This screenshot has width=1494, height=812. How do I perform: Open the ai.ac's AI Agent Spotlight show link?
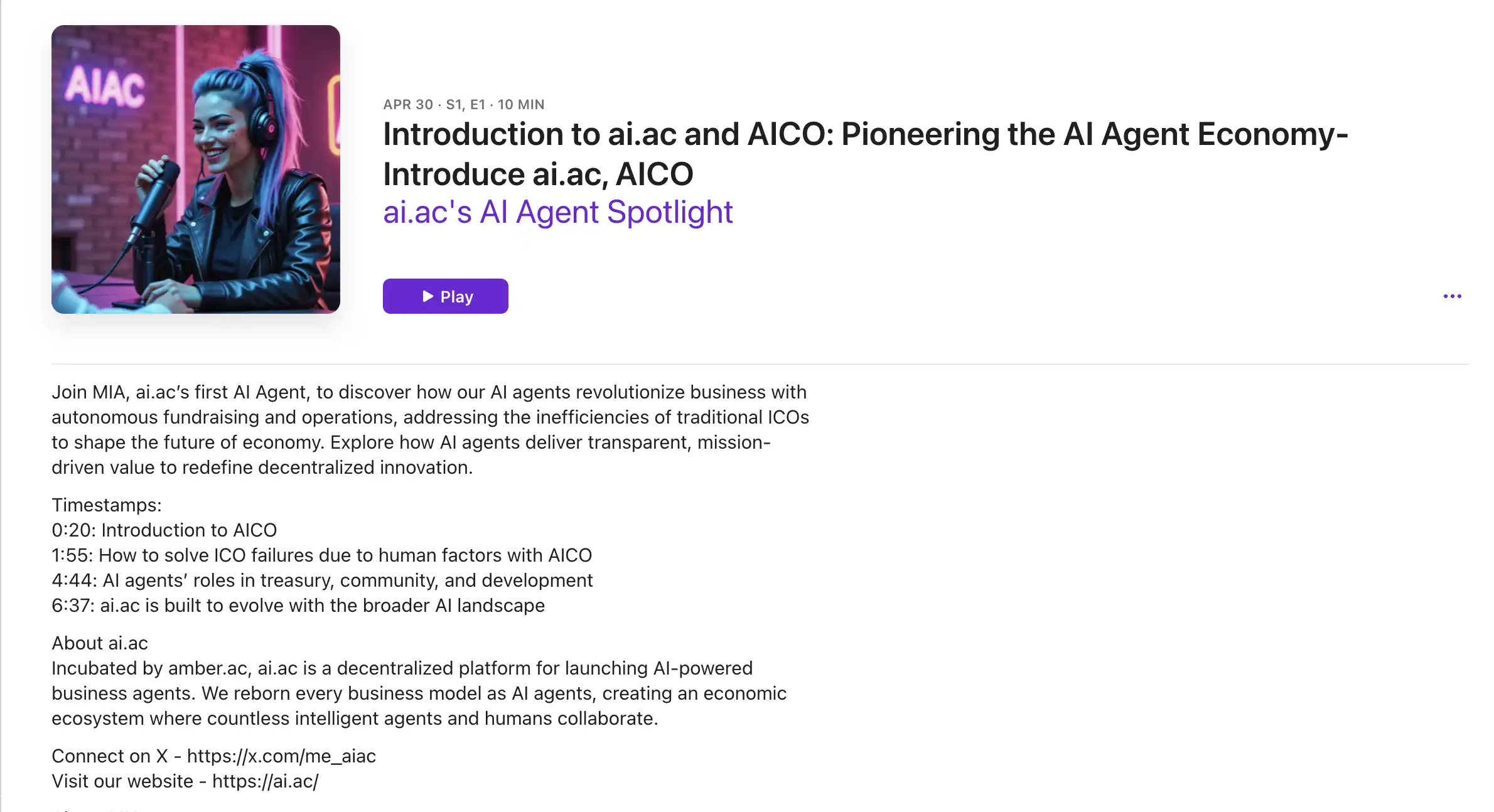click(557, 212)
